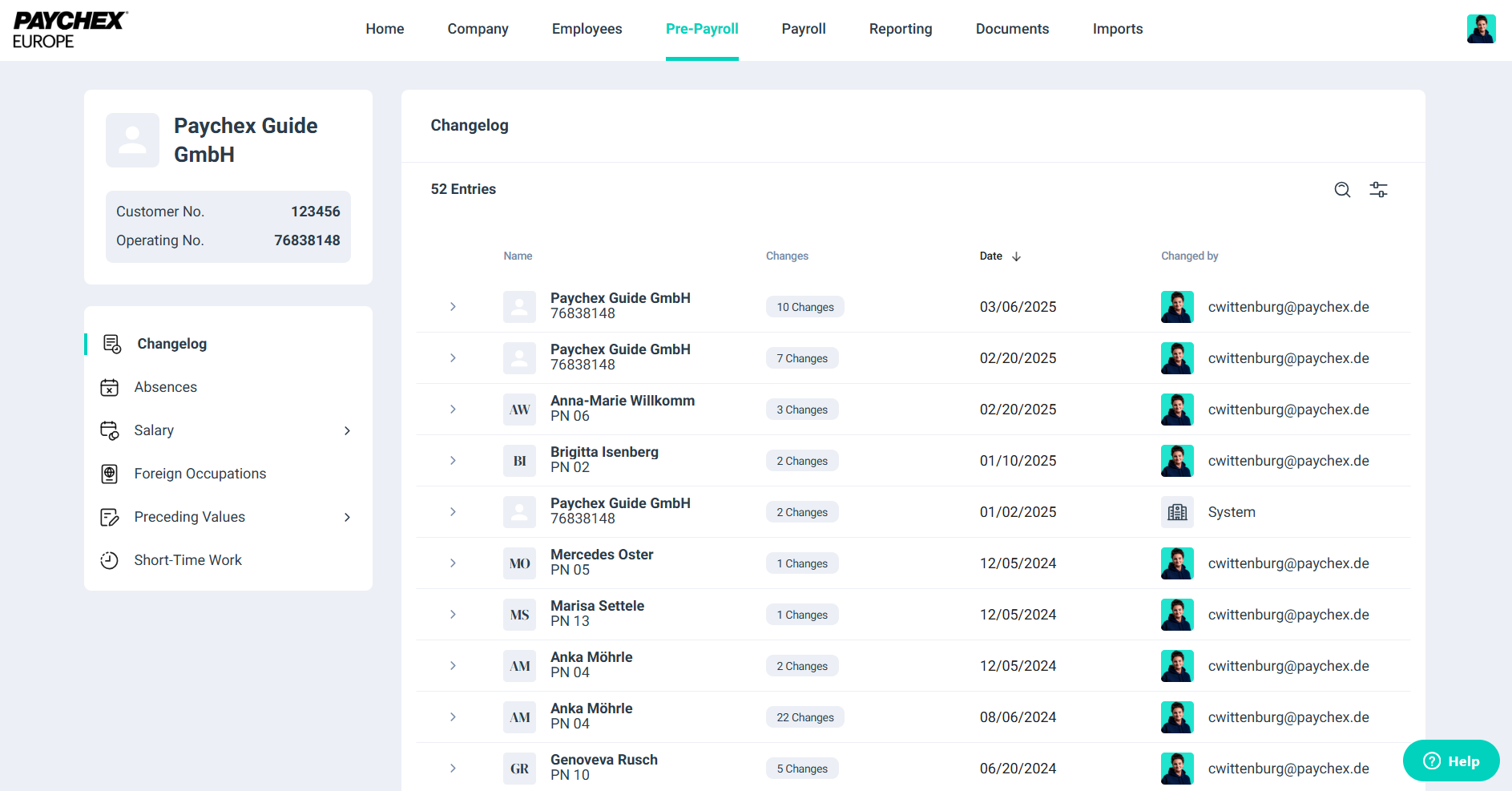1512x791 pixels.
Task: Click the Help button
Action: pyautogui.click(x=1450, y=761)
